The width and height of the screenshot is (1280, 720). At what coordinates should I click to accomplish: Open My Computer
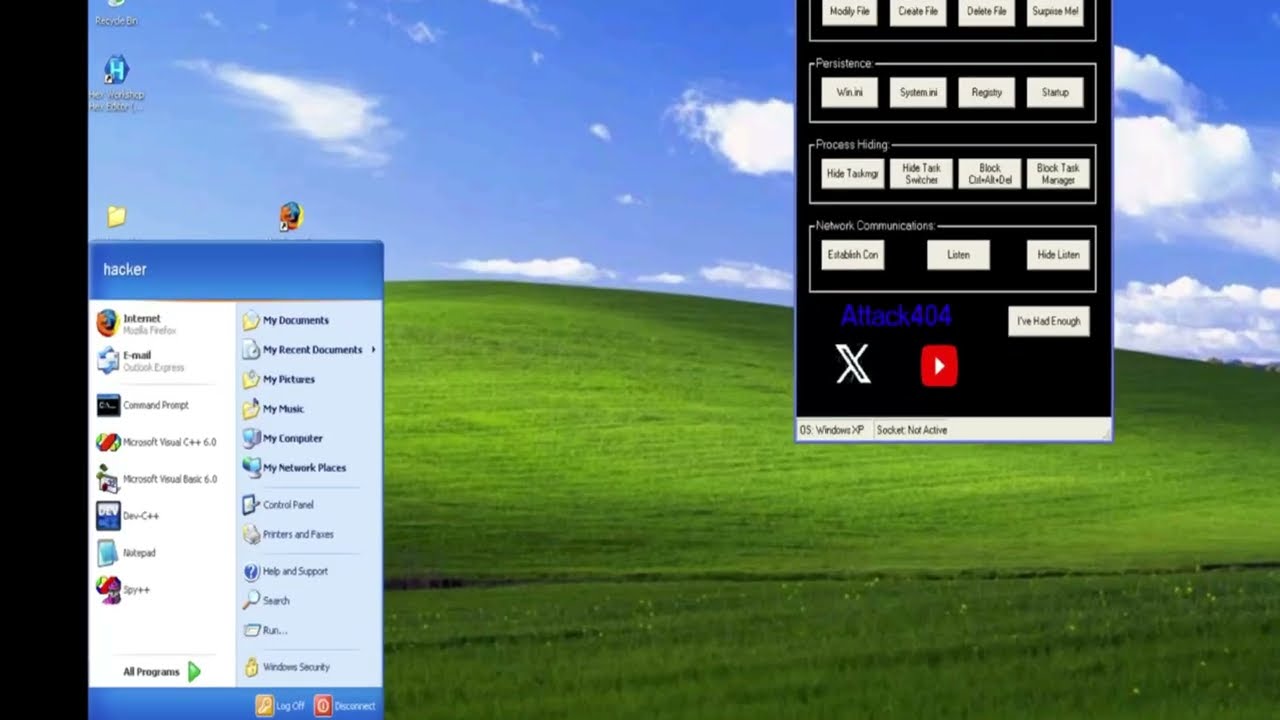coord(283,438)
